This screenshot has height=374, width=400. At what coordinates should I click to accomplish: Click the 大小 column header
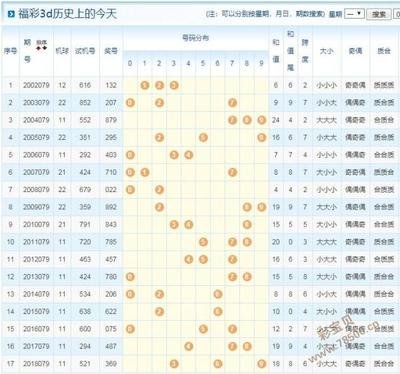click(326, 51)
